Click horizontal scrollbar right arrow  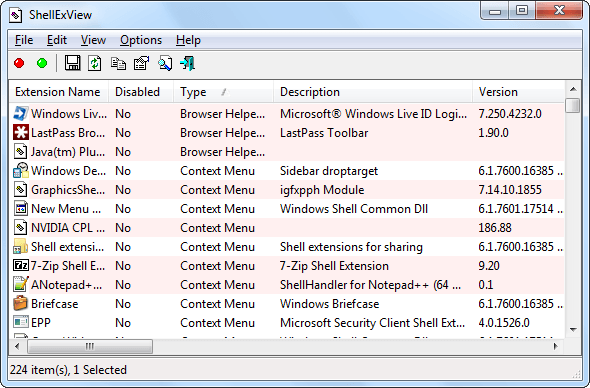pos(556,346)
